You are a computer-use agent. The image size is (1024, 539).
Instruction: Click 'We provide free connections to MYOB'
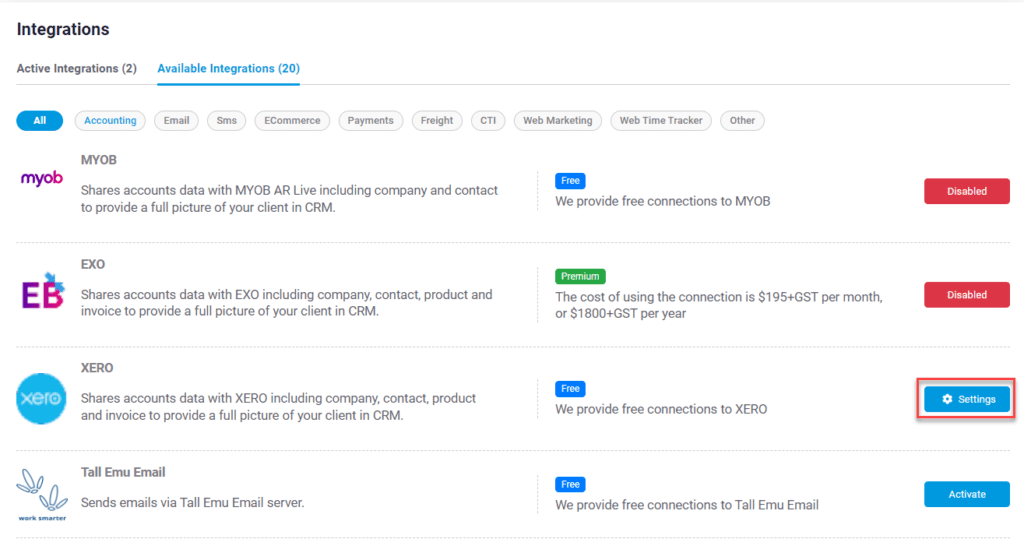pyautogui.click(x=663, y=201)
